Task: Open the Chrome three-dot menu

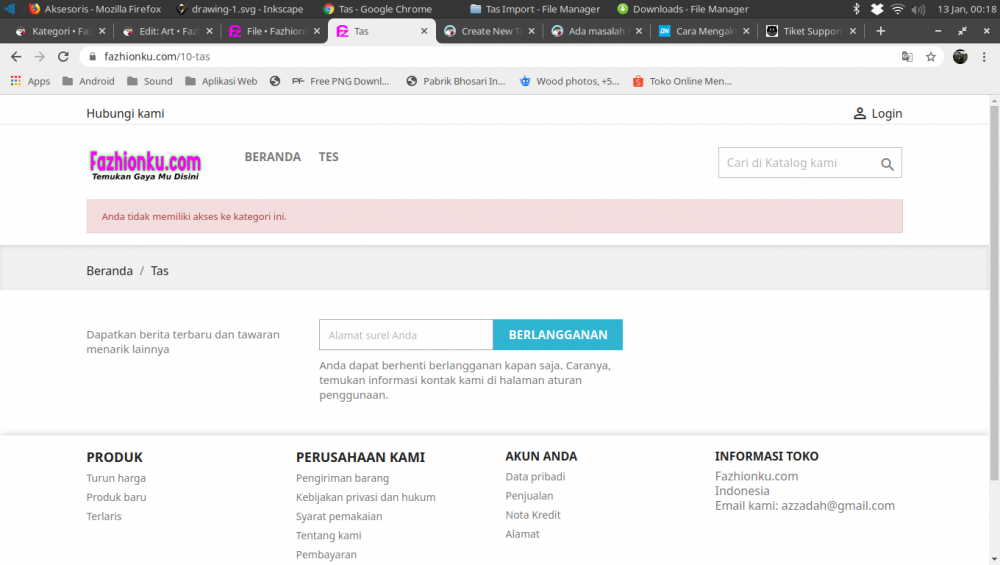Action: (x=984, y=57)
